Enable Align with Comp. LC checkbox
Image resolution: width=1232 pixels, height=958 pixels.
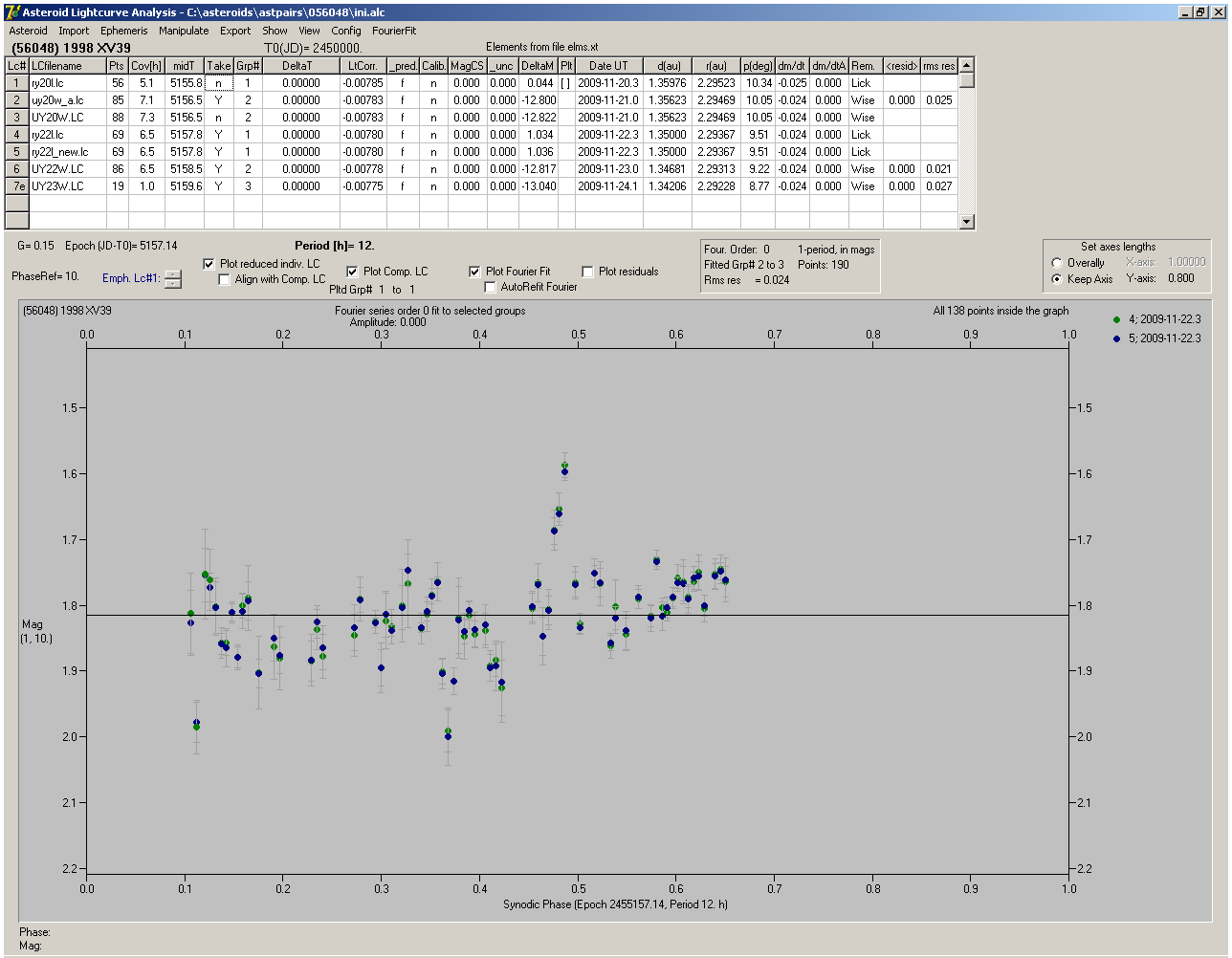pyautogui.click(x=225, y=279)
